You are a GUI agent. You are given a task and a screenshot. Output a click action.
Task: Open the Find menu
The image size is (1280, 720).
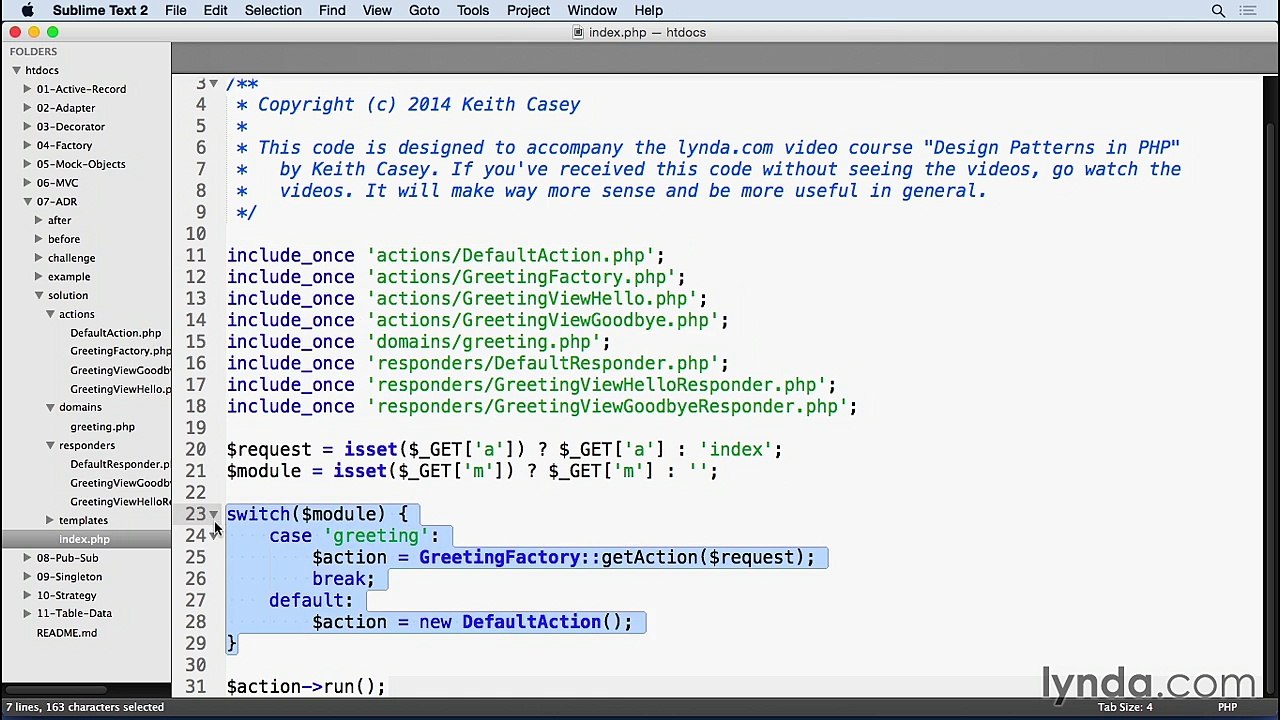coord(332,10)
